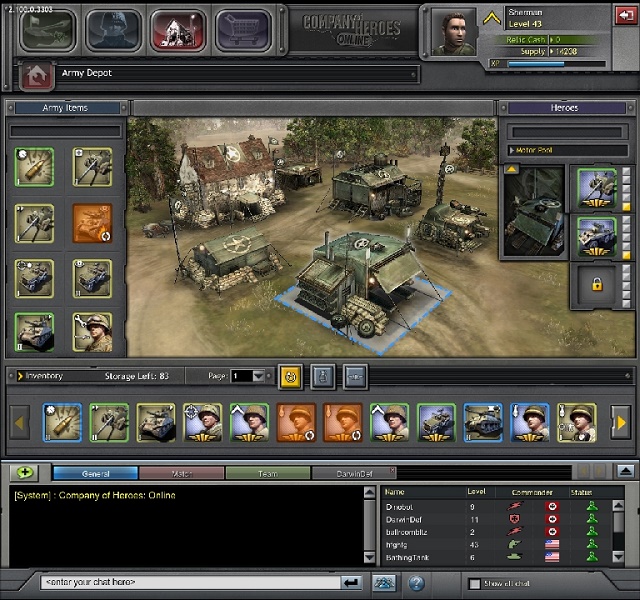Viewport: 640px width, 600px height.
Task: Select player Dinobot in the list
Action: pyautogui.click(x=497, y=507)
